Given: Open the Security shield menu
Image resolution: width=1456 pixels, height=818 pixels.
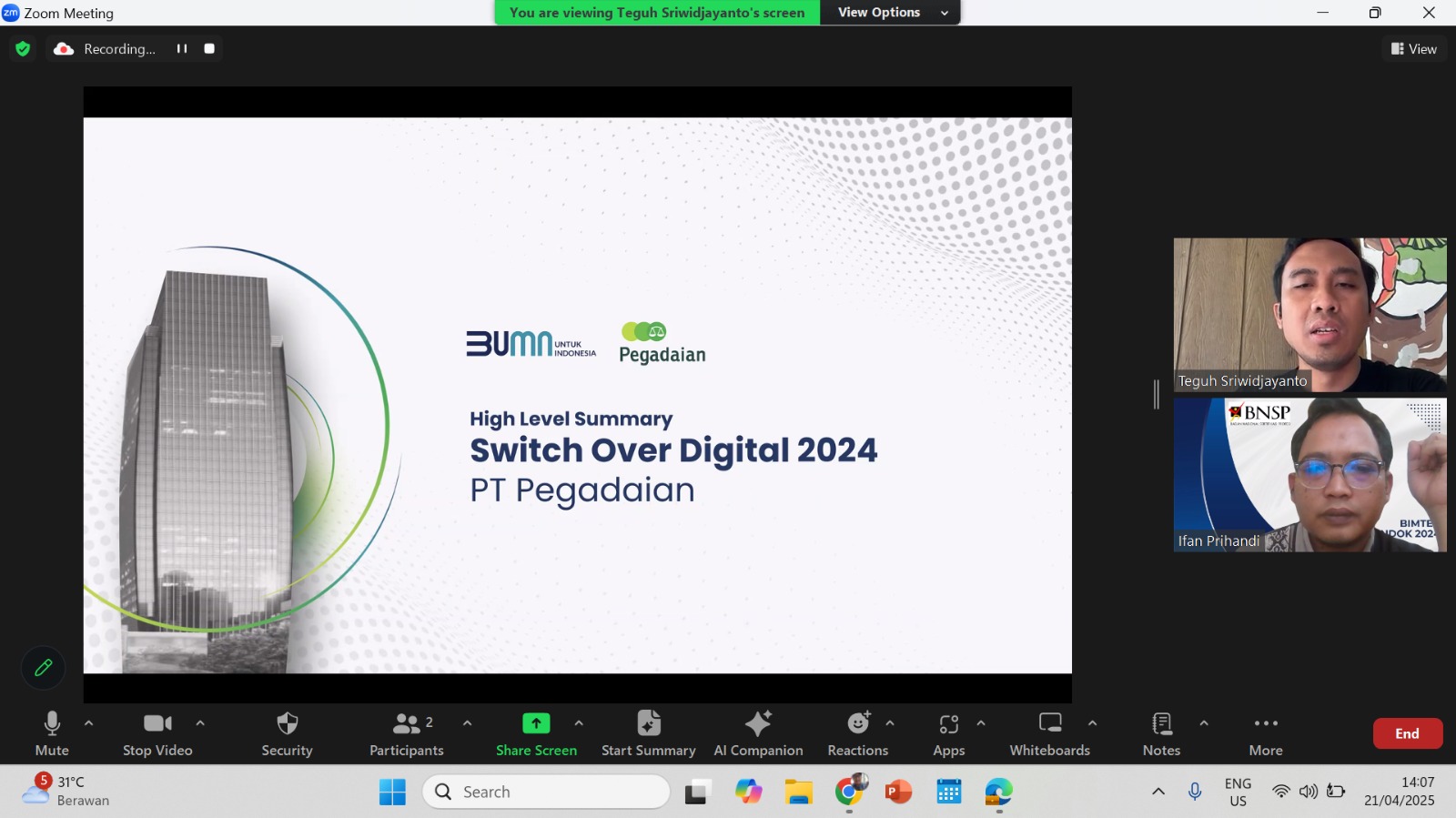Looking at the screenshot, I should point(287,733).
